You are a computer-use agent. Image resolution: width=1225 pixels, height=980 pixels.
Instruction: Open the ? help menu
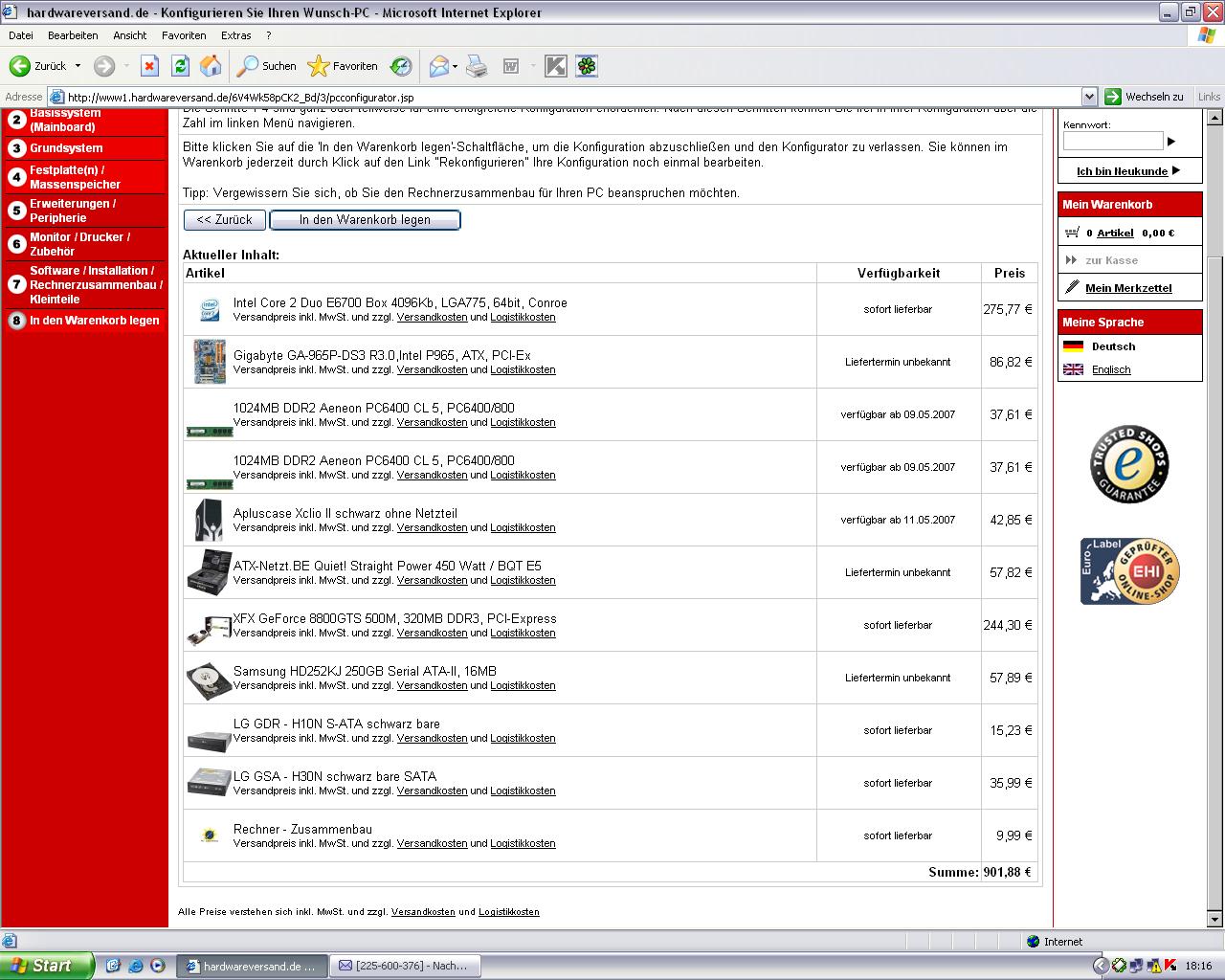[x=269, y=35]
